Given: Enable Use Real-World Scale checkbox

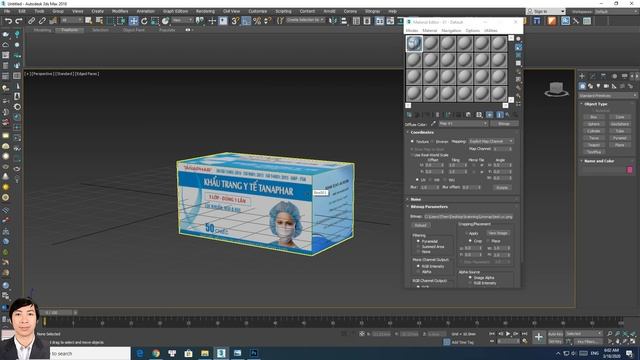Looking at the screenshot, I should point(412,155).
